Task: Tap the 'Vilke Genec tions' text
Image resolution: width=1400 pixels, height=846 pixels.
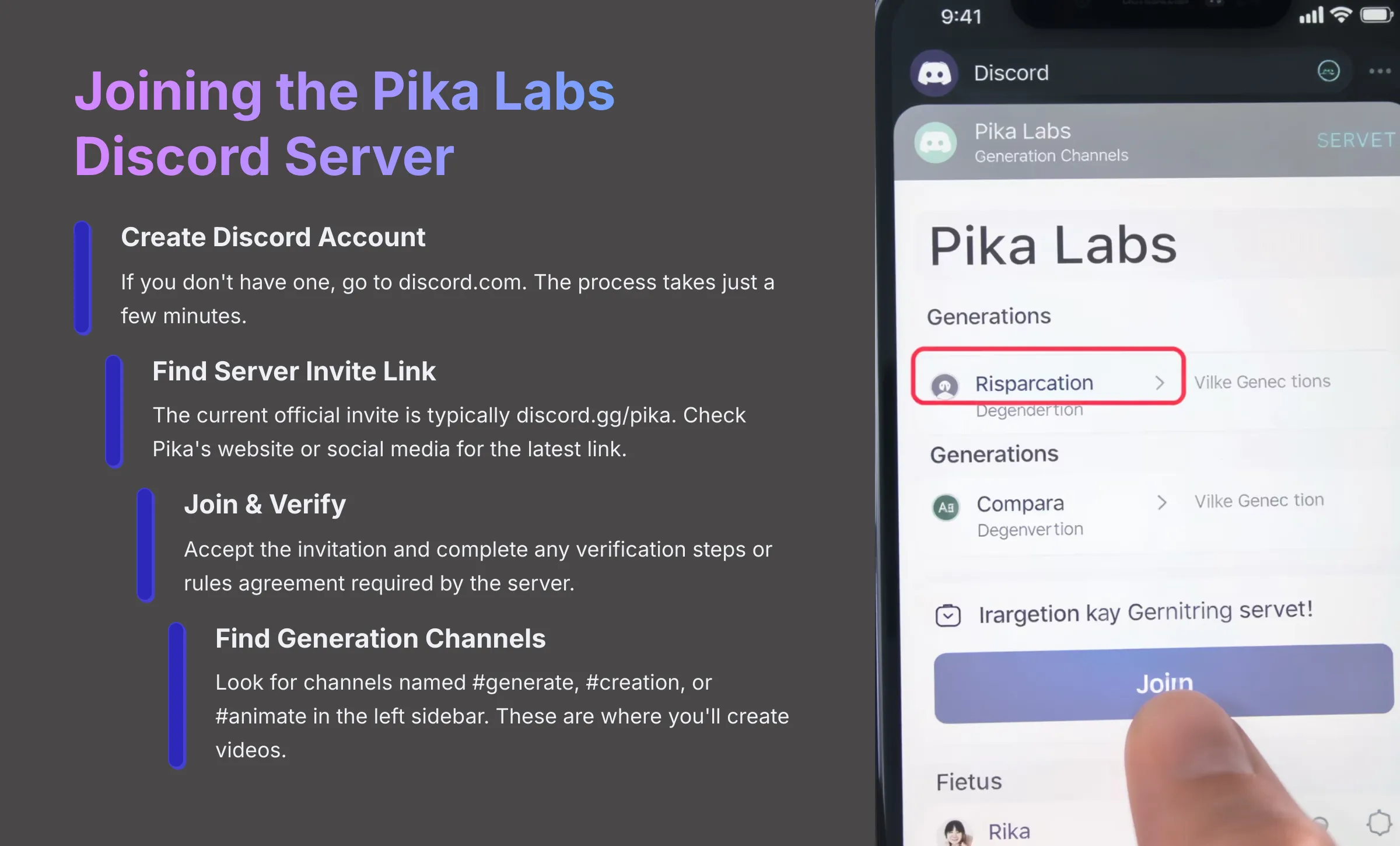Action: click(x=1262, y=382)
